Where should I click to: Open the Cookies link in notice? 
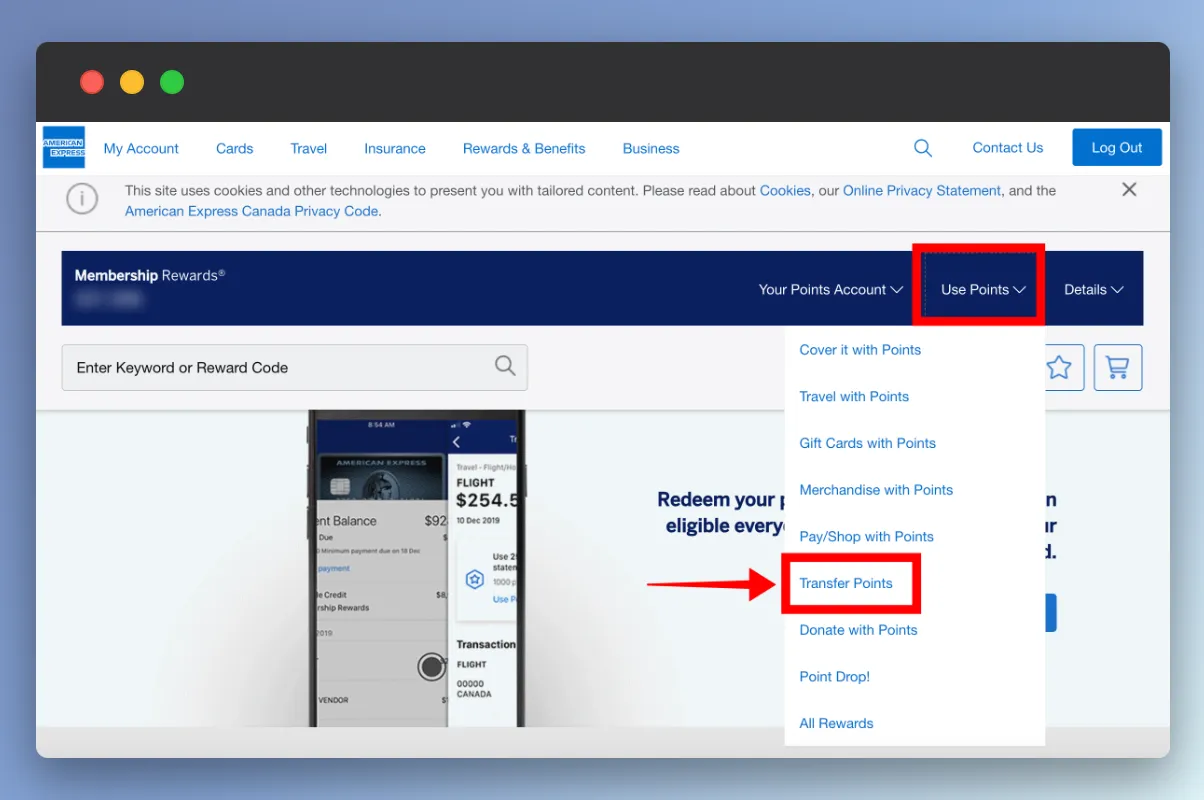pyautogui.click(x=785, y=190)
